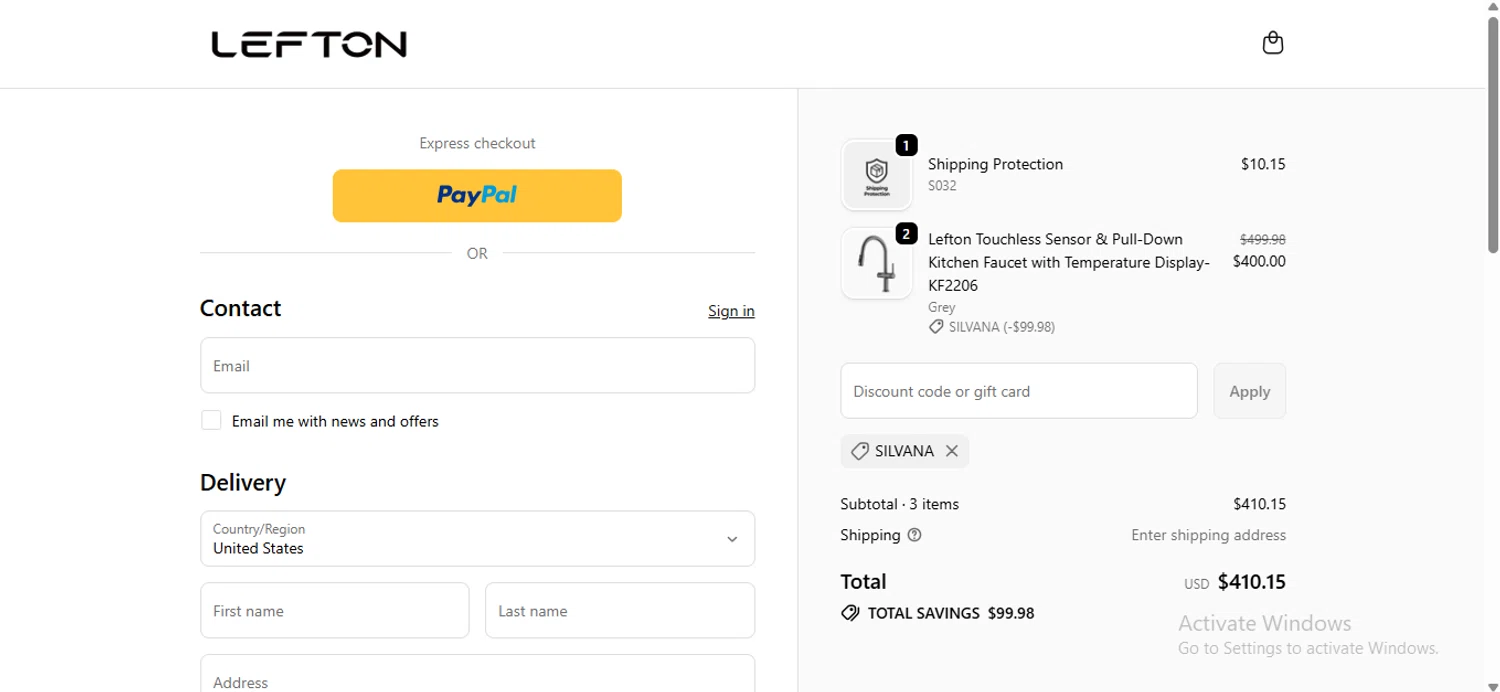
Task: Check Email me with news and offers
Action: pyautogui.click(x=211, y=421)
